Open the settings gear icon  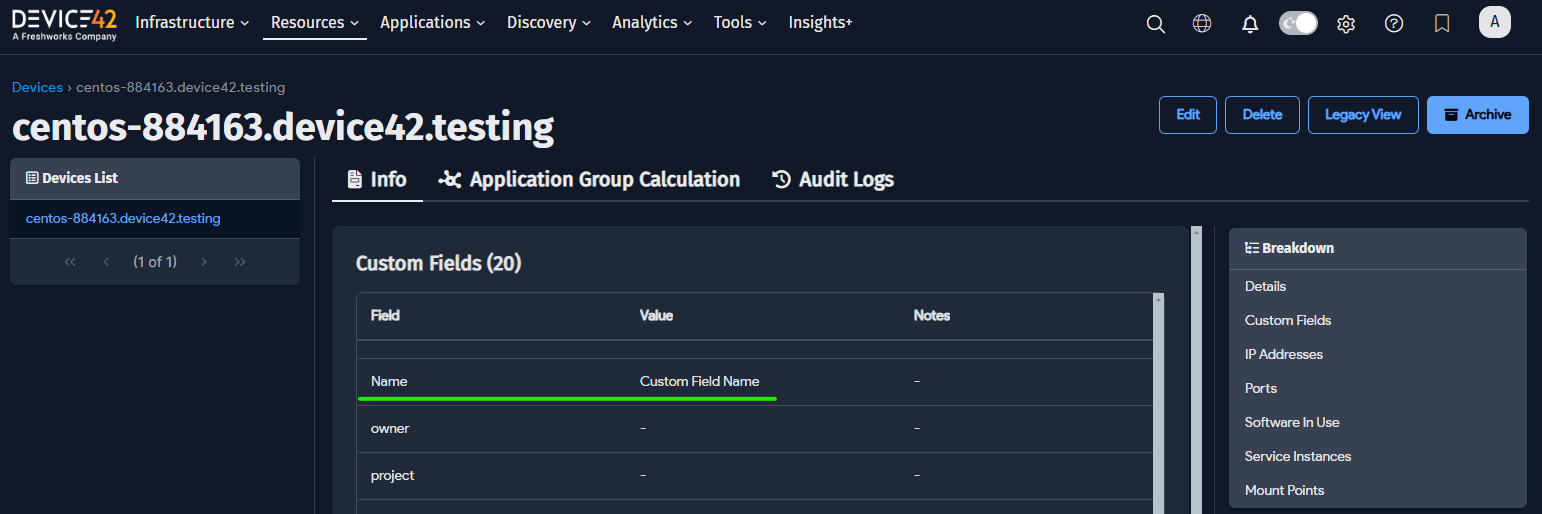click(1346, 24)
